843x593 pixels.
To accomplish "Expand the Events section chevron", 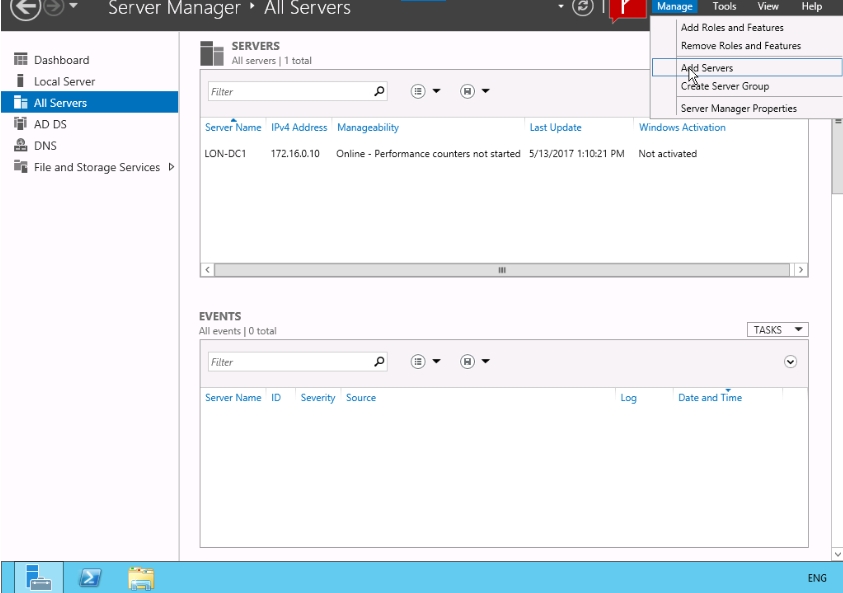I will point(790,362).
